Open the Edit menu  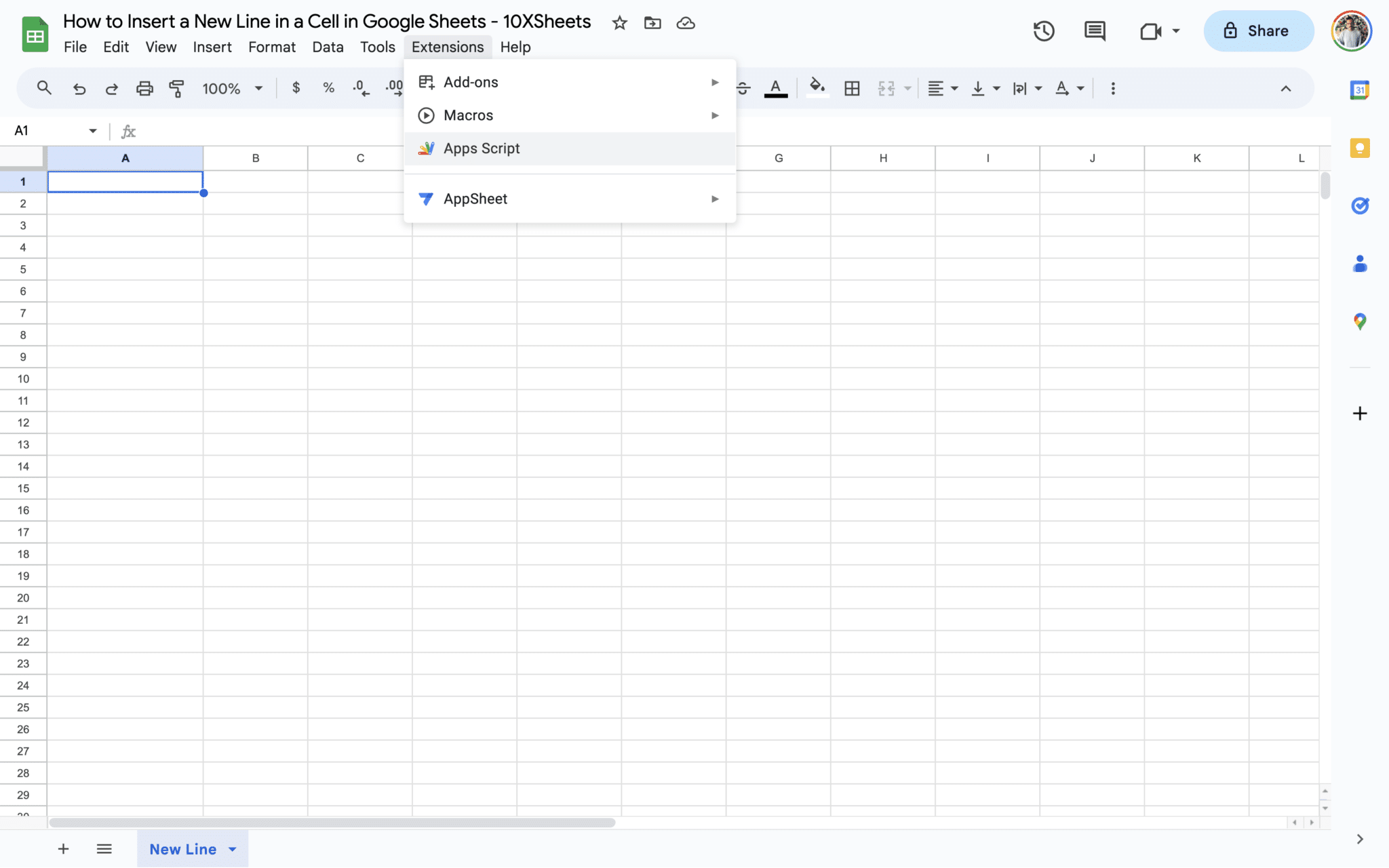tap(116, 47)
